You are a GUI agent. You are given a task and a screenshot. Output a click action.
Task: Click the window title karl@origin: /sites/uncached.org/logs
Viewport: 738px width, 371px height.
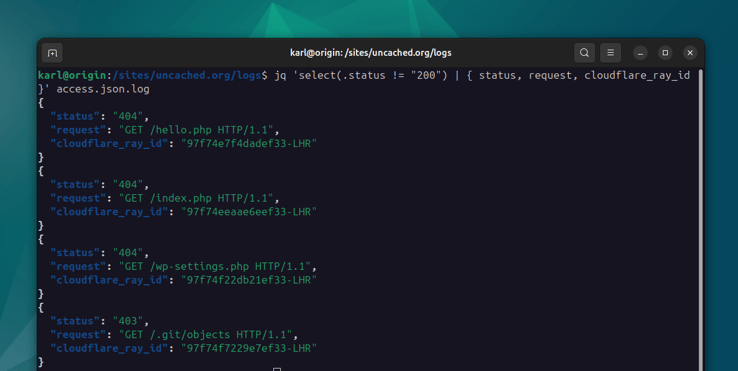tap(370, 53)
